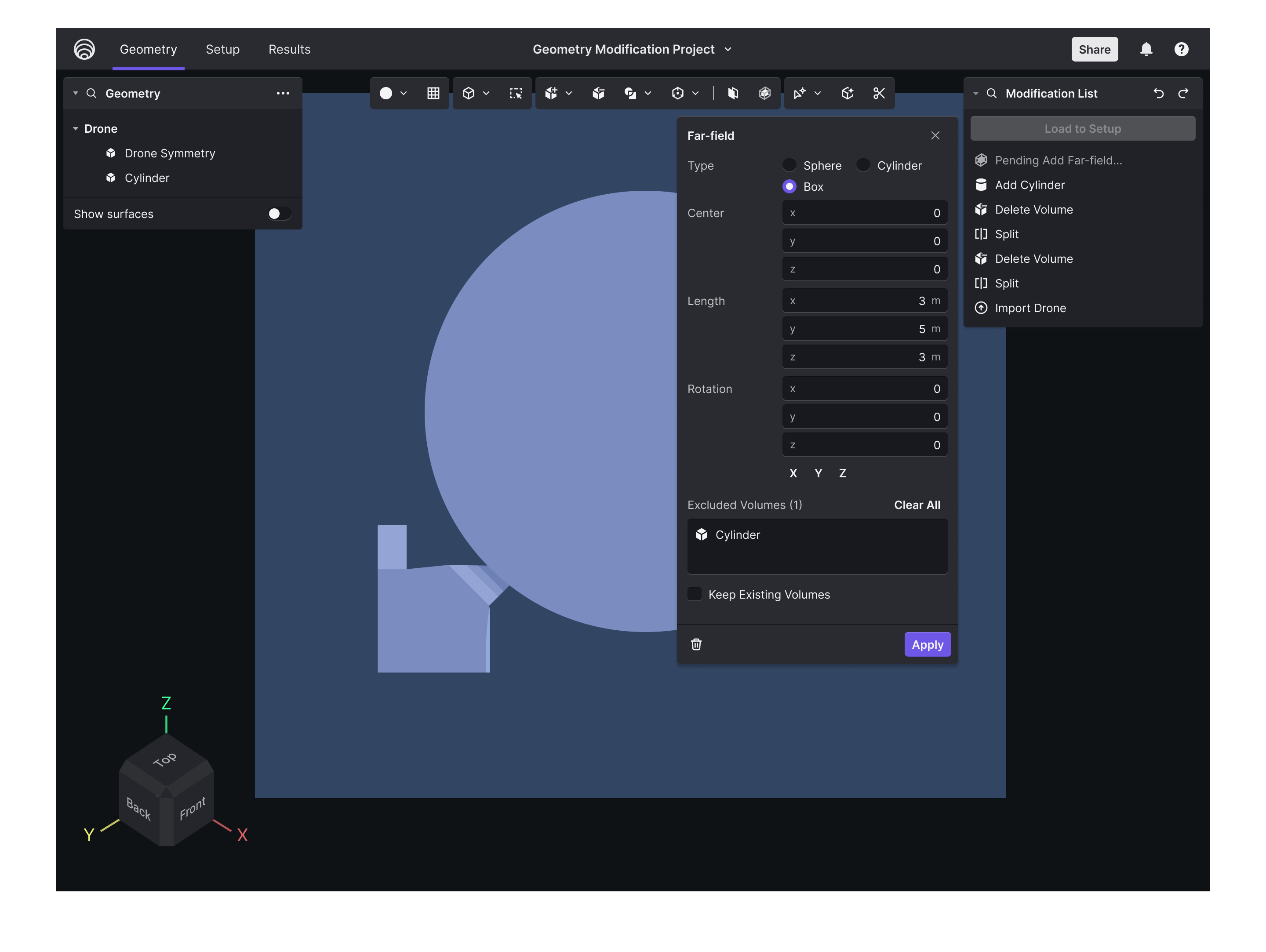The width and height of the screenshot is (1266, 952).
Task: Open add volume dropdown arrow
Action: coord(568,93)
